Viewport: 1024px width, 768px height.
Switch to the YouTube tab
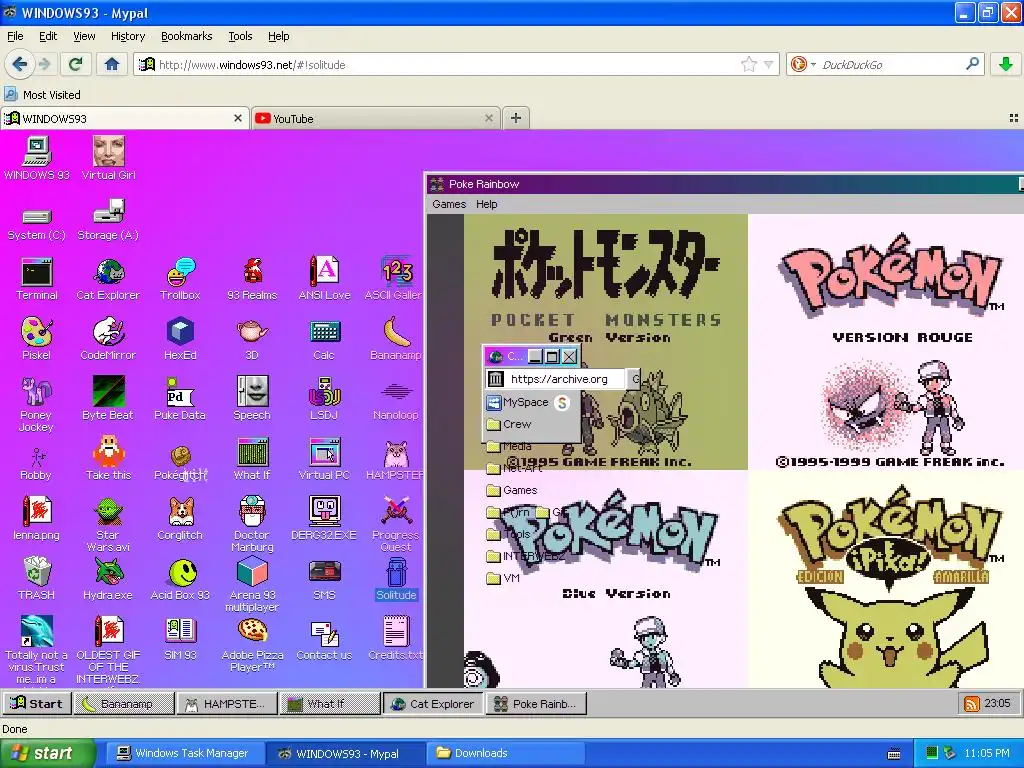[375, 118]
